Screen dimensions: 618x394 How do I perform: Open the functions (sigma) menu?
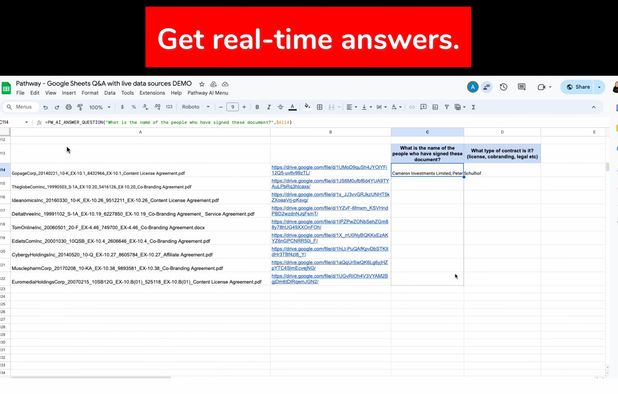(473, 107)
